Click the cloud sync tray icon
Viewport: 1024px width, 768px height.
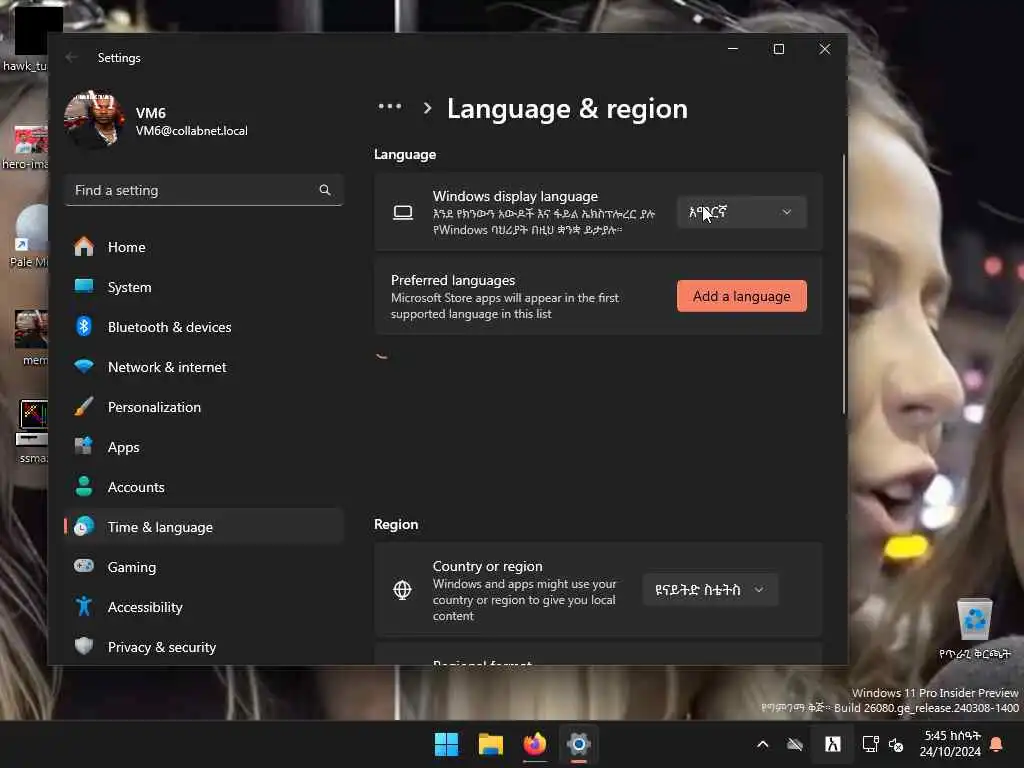click(795, 744)
